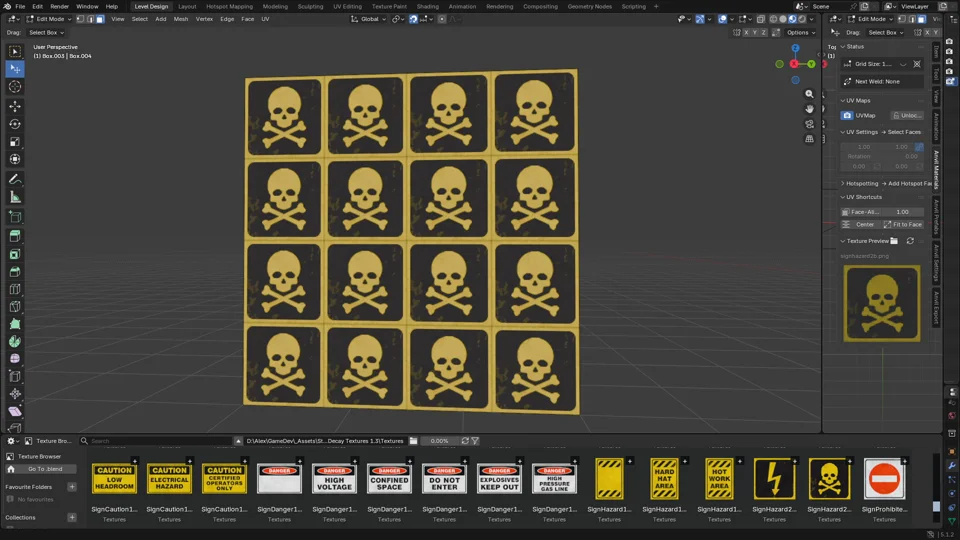The width and height of the screenshot is (960, 540).
Task: Select the Shrink/Fatten tool
Action: click(x=15, y=394)
